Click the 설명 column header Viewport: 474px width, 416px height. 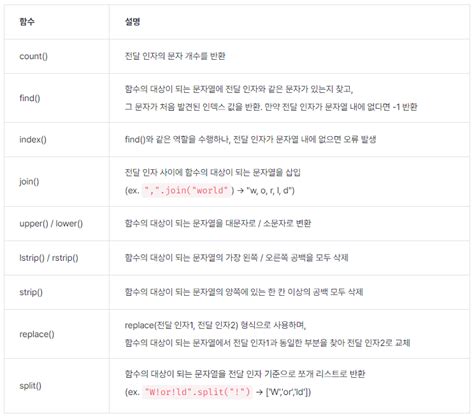point(132,22)
